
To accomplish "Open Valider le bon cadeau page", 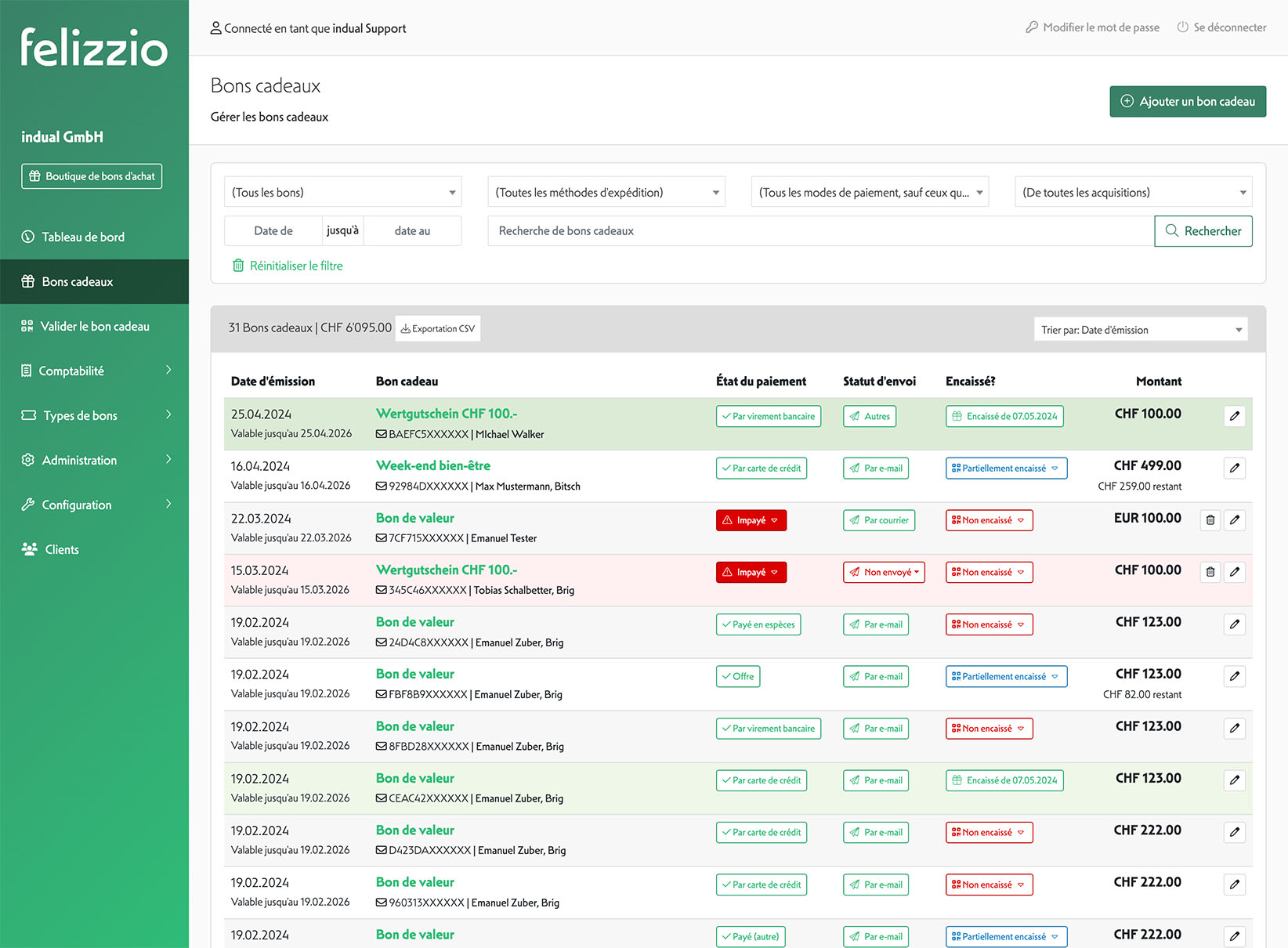I will click(x=94, y=326).
